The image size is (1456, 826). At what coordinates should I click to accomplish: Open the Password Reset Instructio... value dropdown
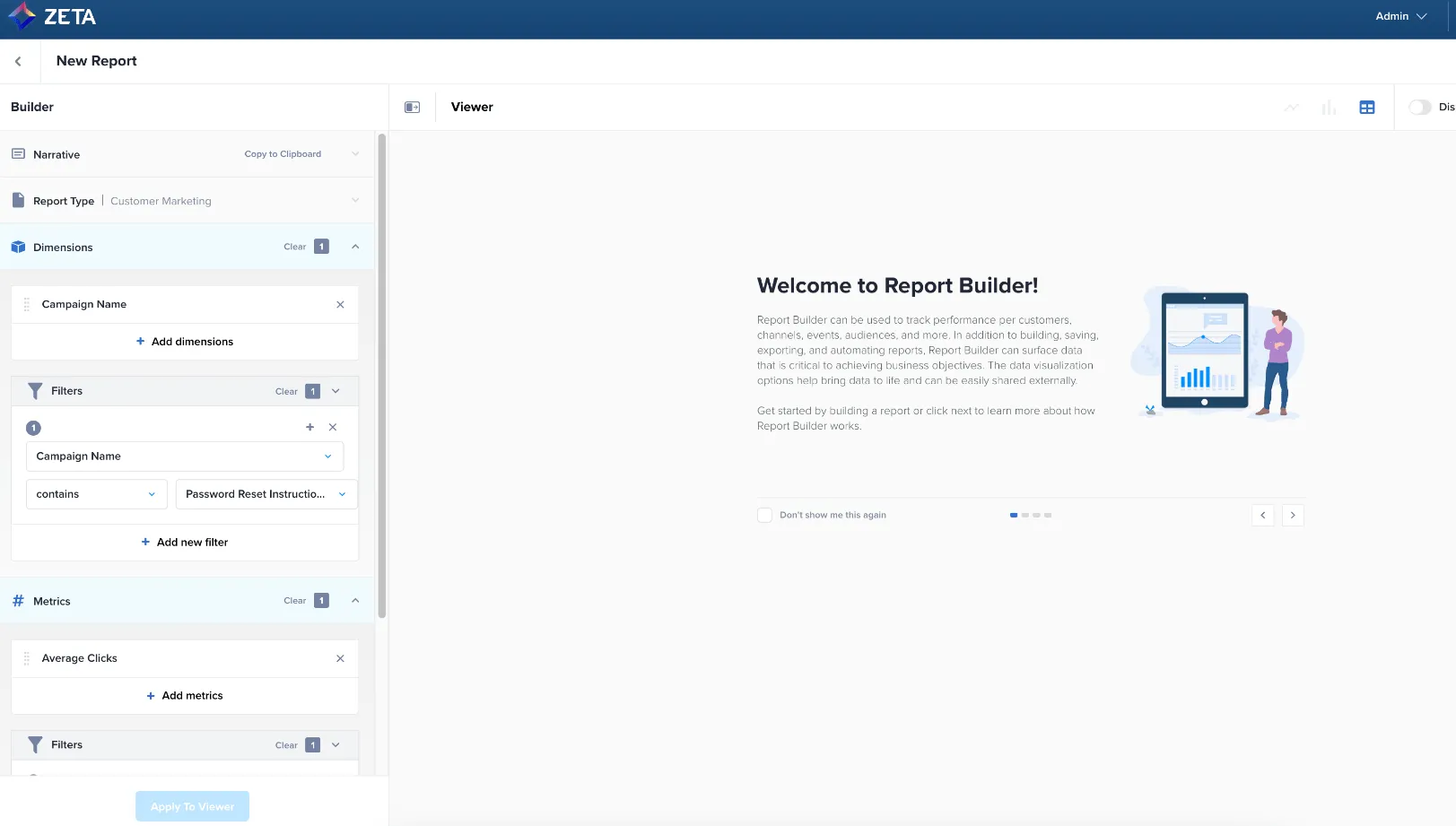click(x=266, y=494)
